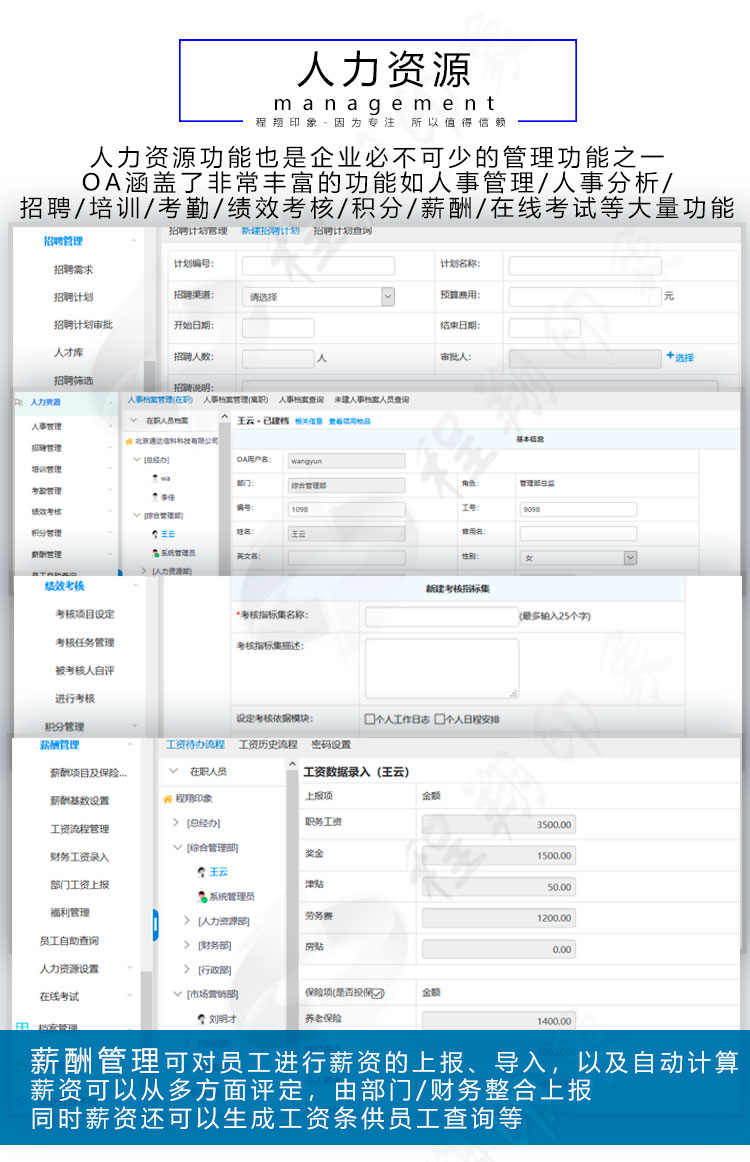Open 员工自助查询 in the sidebar
This screenshot has width=750, height=1162.
point(69,941)
